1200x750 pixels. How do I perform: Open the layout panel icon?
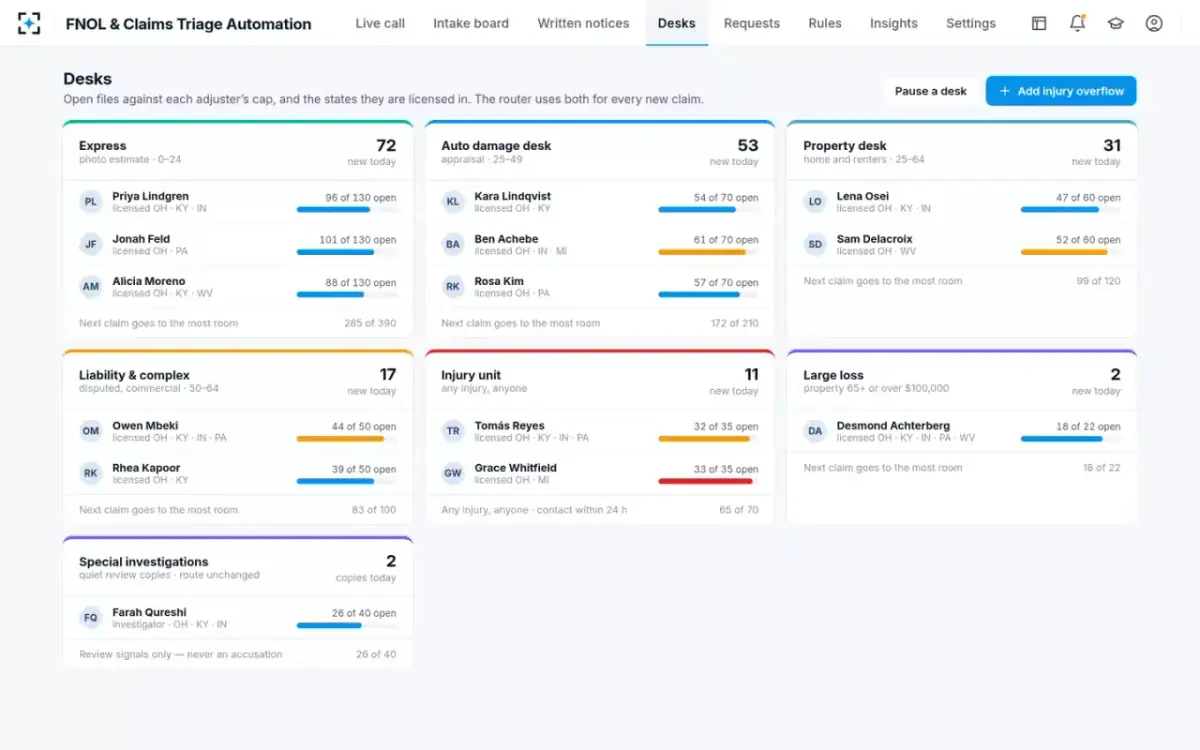(x=1039, y=23)
